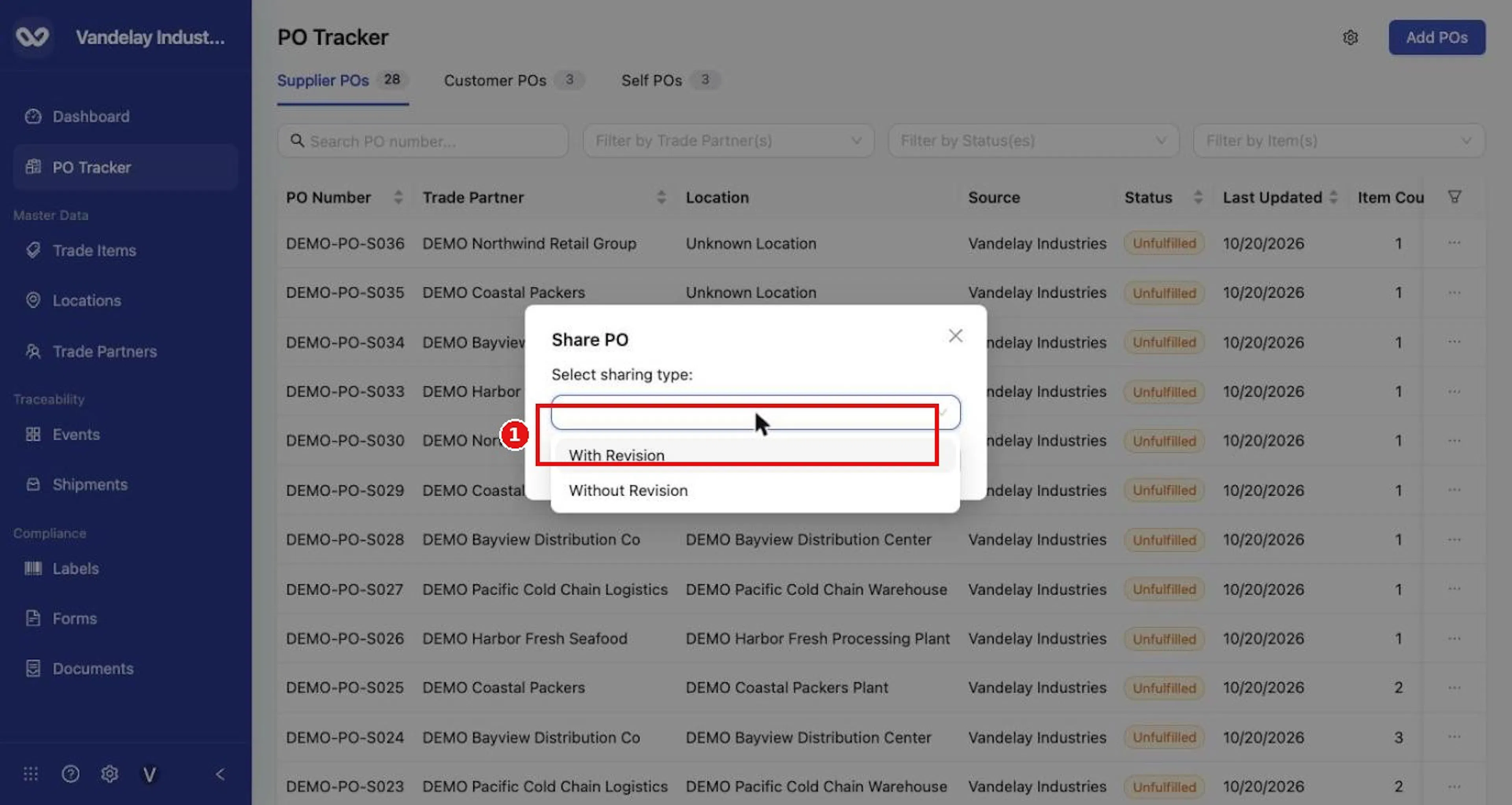This screenshot has height=805, width=1512.
Task: Open row actions for DEMO-PO-S028
Action: pyautogui.click(x=1454, y=539)
